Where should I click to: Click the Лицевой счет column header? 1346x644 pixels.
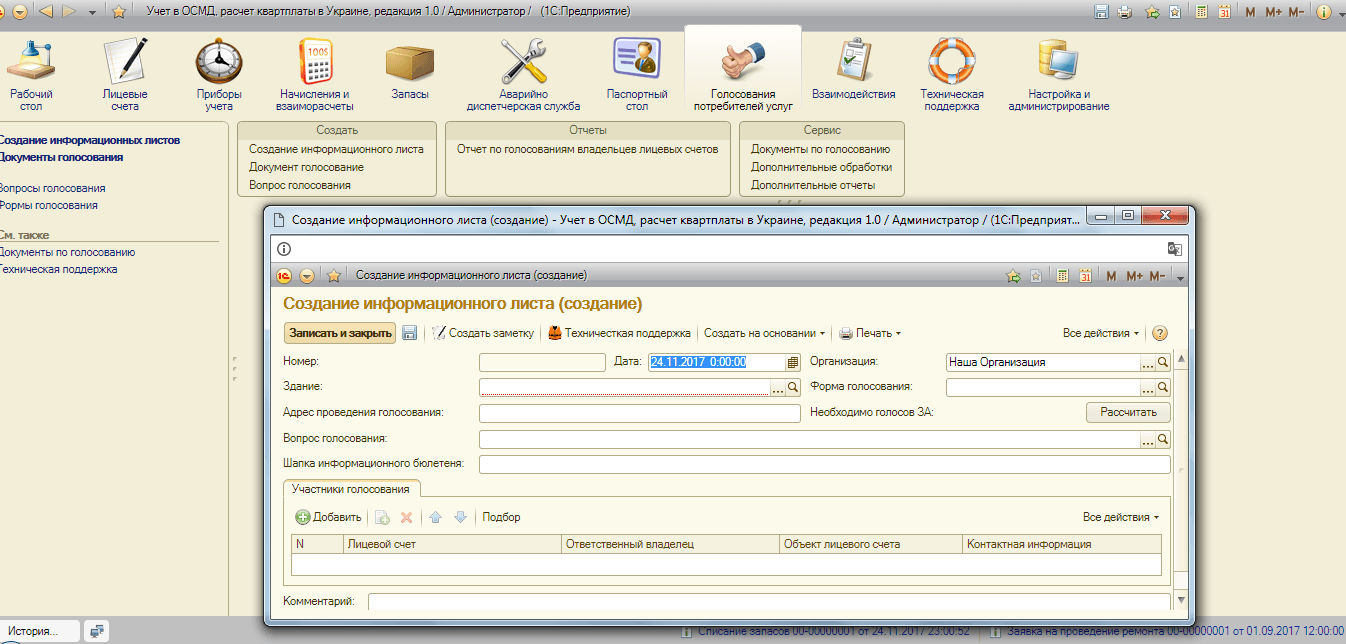pyautogui.click(x=451, y=544)
